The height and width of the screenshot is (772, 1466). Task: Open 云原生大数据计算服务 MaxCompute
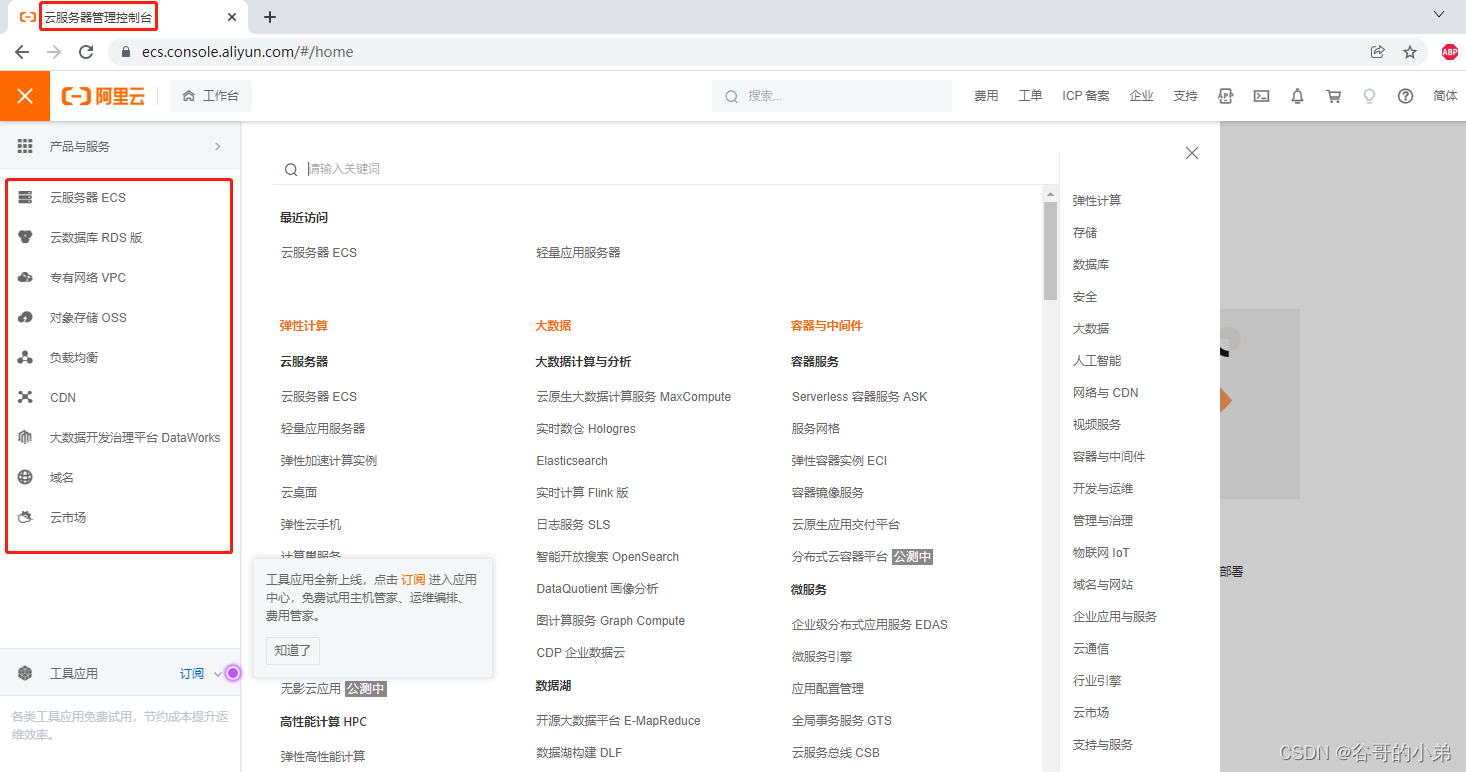click(x=633, y=397)
